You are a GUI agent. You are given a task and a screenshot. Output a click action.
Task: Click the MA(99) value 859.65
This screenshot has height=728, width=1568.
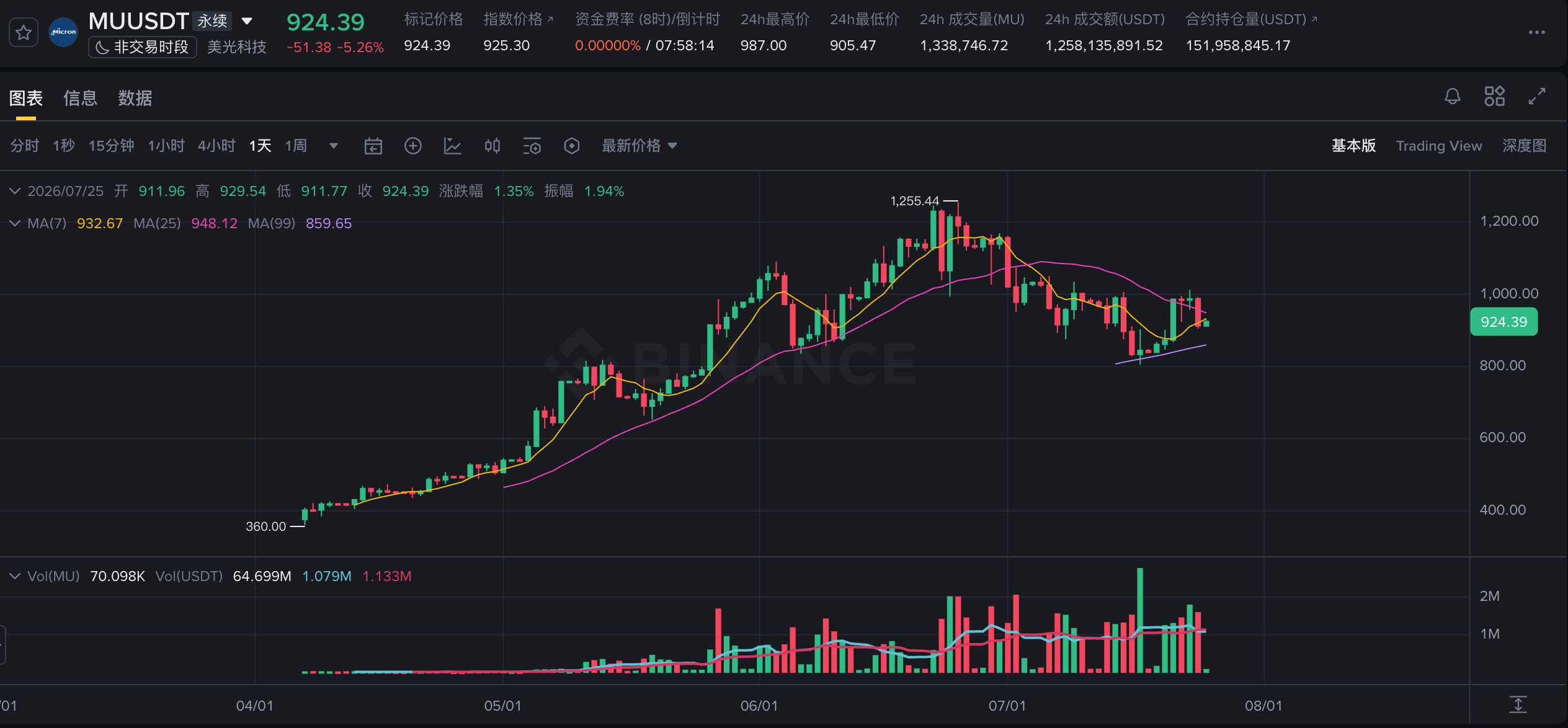pyautogui.click(x=329, y=223)
